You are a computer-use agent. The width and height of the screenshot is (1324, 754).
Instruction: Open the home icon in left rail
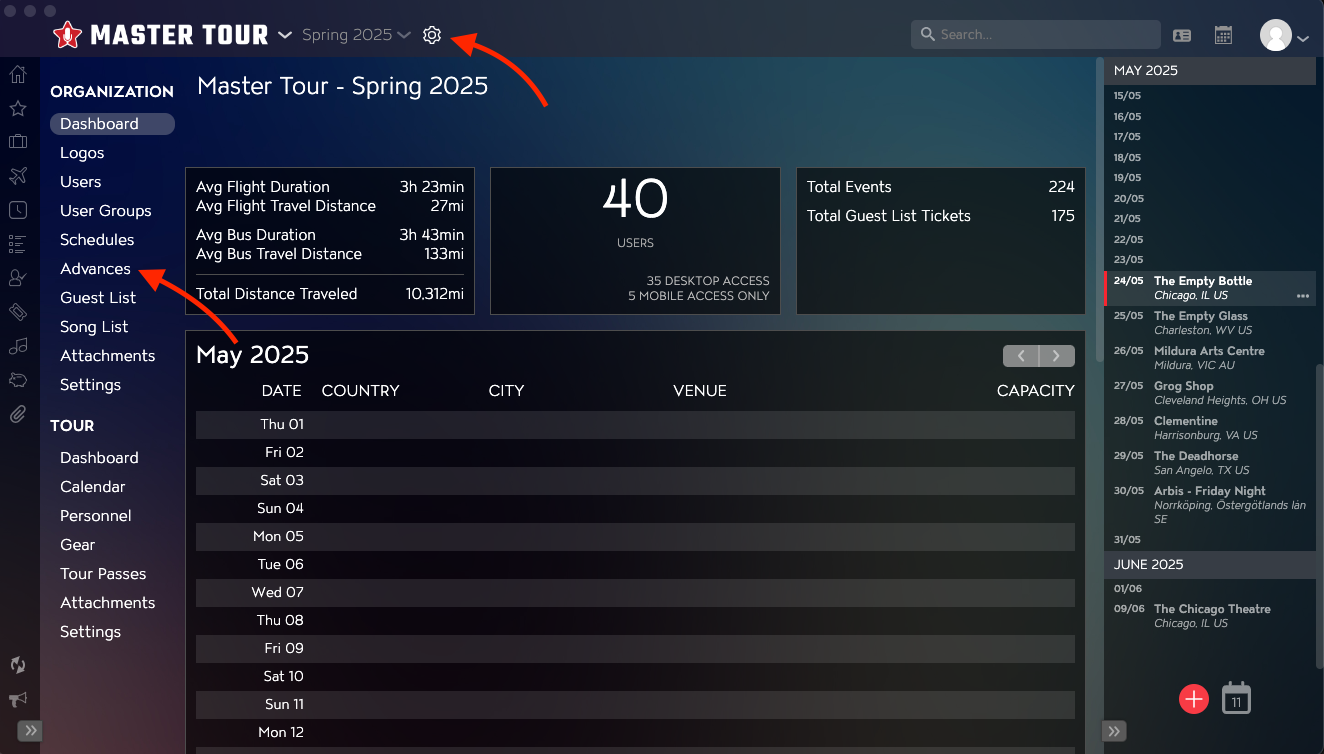[17, 74]
